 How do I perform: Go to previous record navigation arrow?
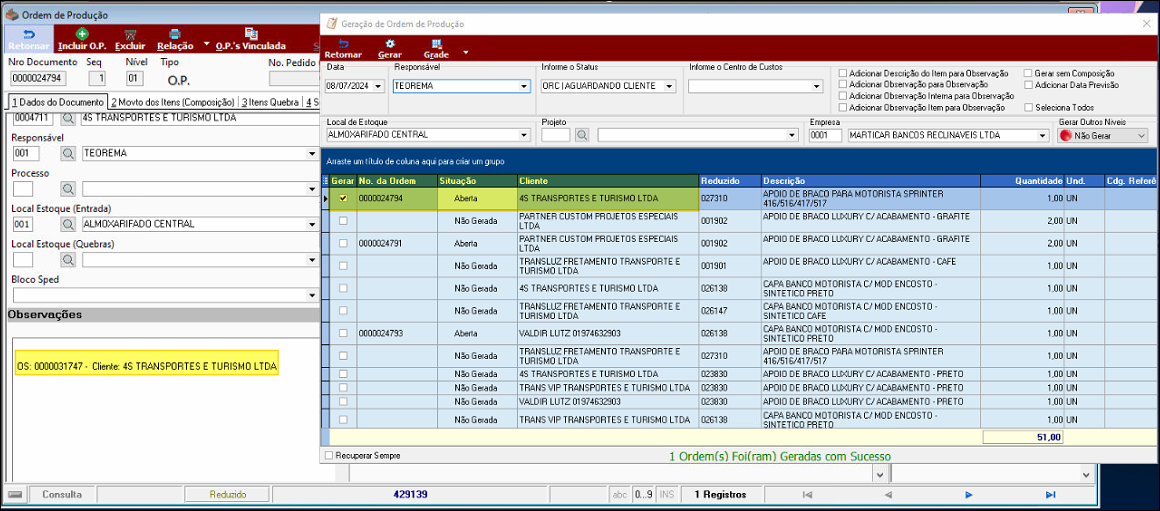pyautogui.click(x=888, y=495)
